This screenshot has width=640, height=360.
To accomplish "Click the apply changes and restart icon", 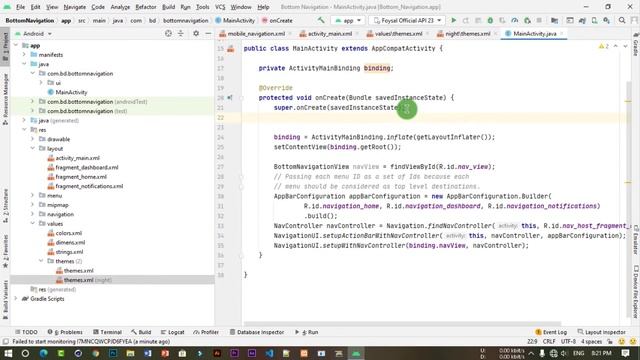I will [466, 20].
